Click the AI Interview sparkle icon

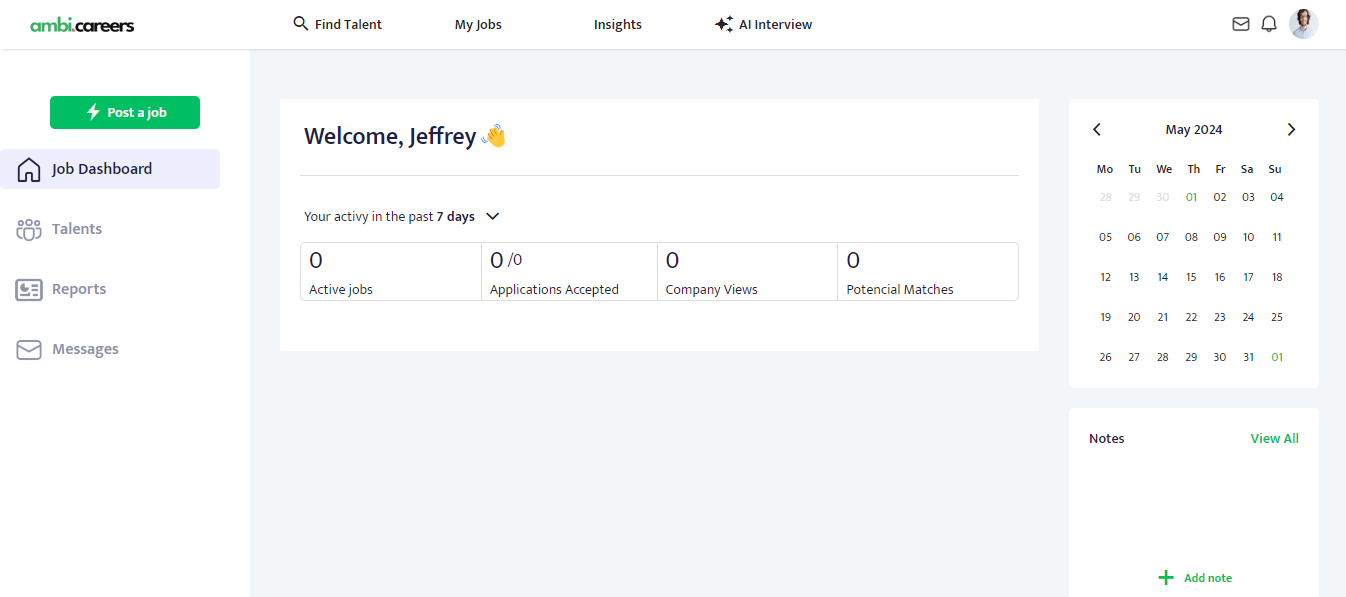click(724, 24)
